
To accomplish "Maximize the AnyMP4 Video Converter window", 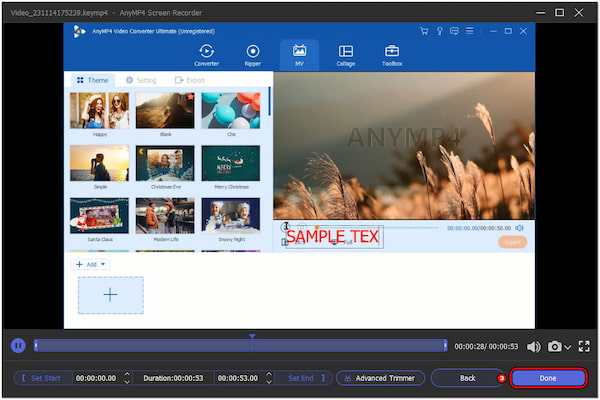I will coord(508,31).
